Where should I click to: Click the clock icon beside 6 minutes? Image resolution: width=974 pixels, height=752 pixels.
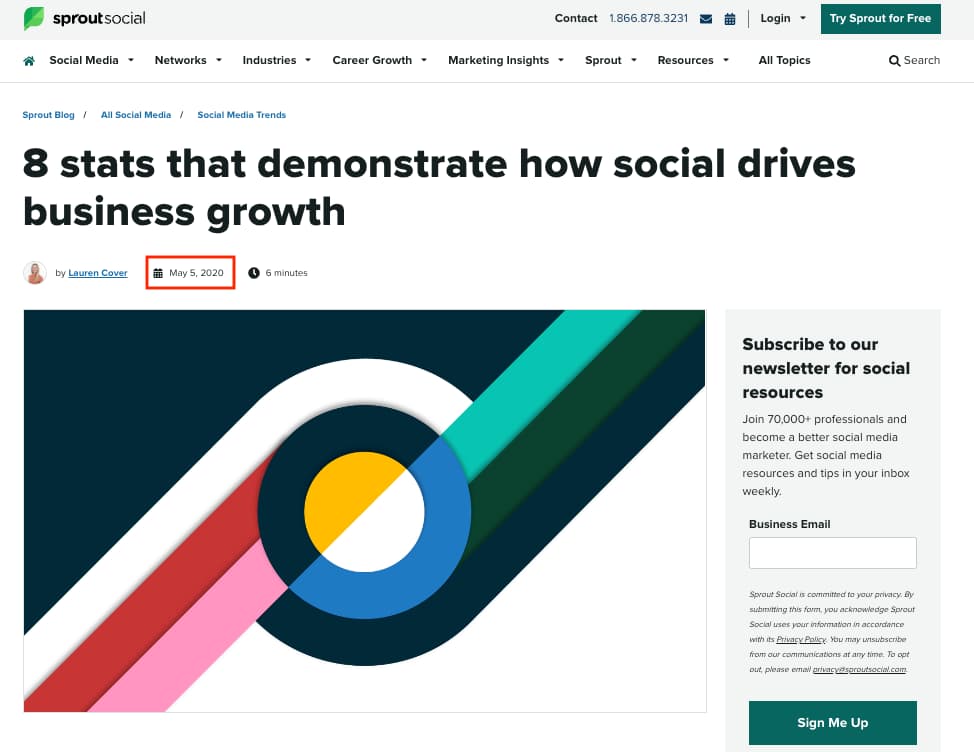[x=254, y=273]
